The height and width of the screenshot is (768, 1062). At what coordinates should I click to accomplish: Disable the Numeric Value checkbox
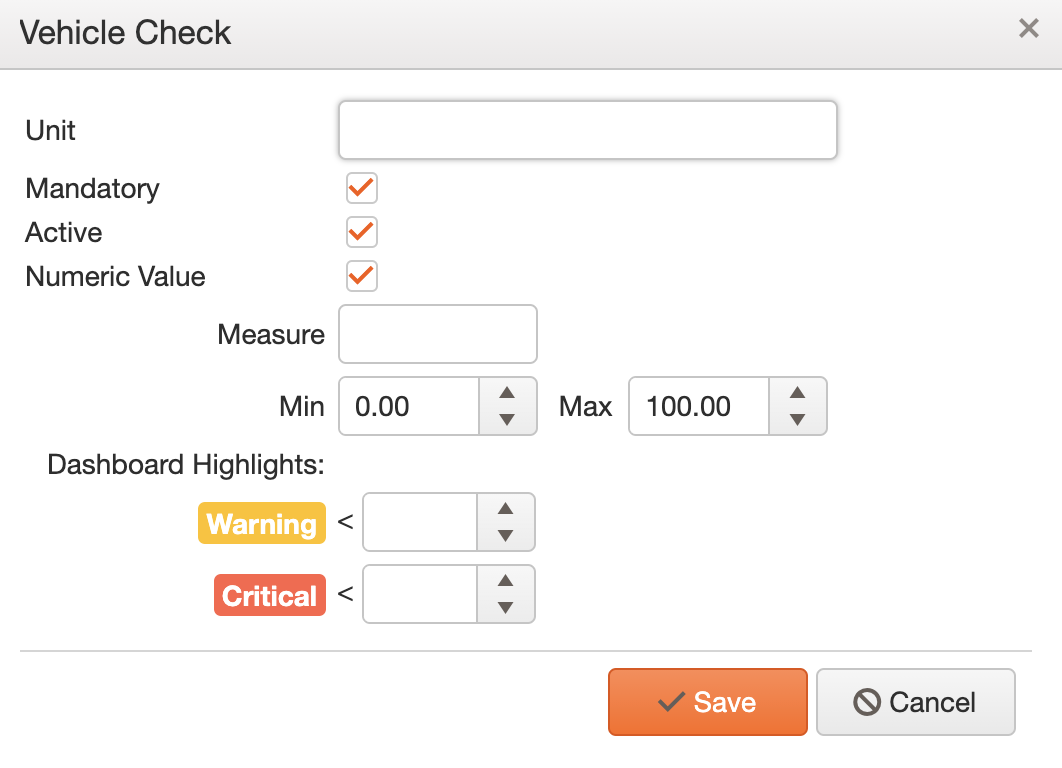tap(362, 276)
